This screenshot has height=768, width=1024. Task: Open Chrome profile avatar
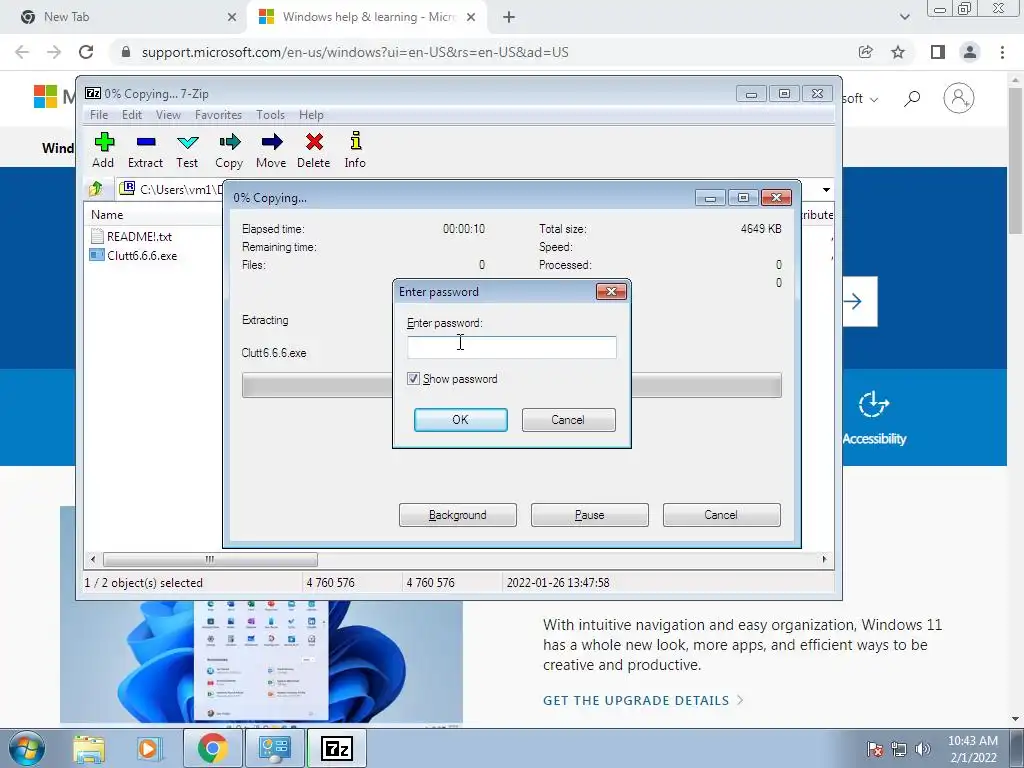970,52
